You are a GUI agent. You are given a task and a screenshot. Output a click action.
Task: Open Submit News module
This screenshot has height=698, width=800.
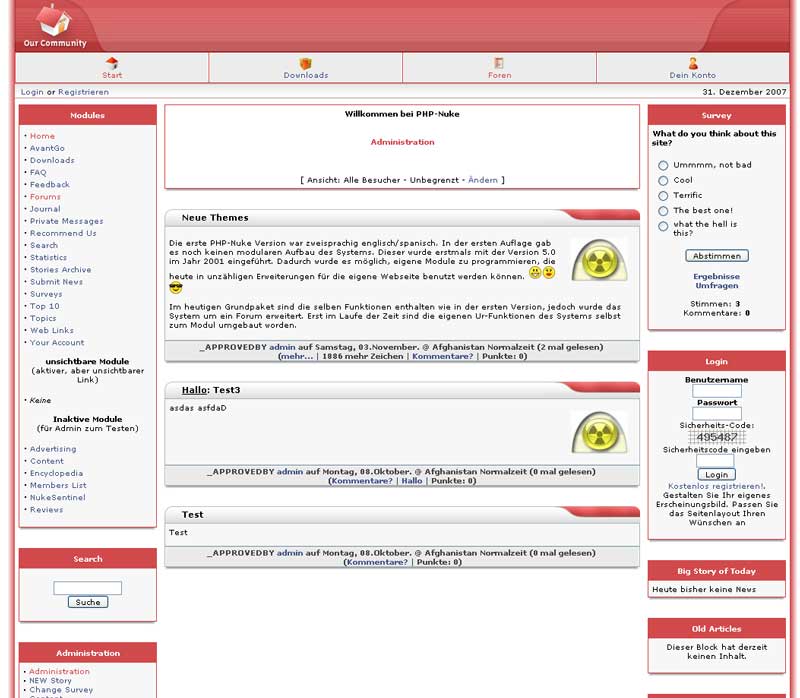tap(56, 282)
